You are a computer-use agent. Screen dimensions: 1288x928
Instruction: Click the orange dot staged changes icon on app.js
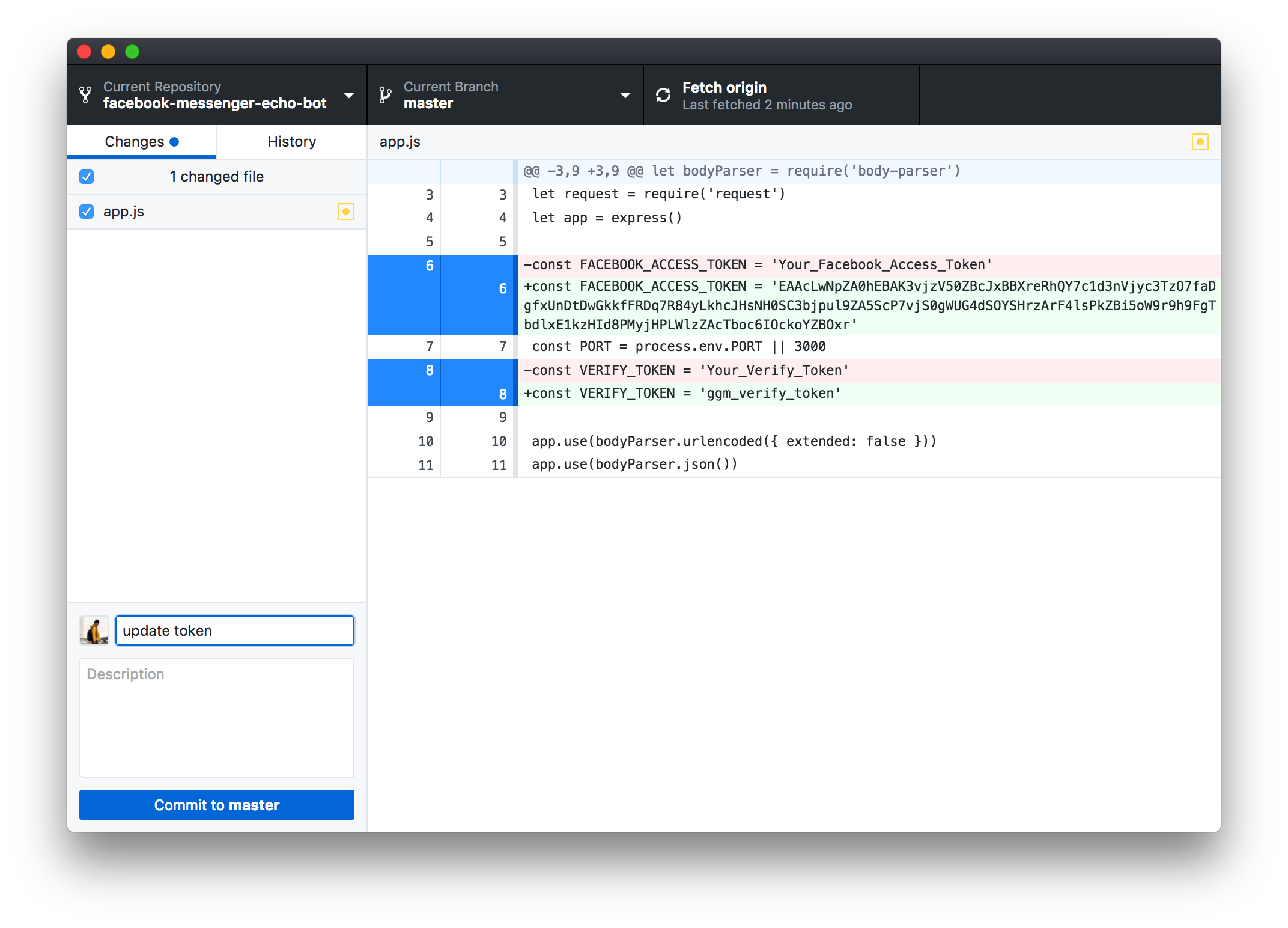point(347,212)
